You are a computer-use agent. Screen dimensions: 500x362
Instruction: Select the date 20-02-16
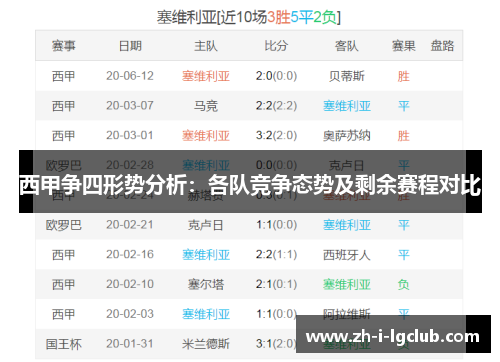tap(130, 254)
